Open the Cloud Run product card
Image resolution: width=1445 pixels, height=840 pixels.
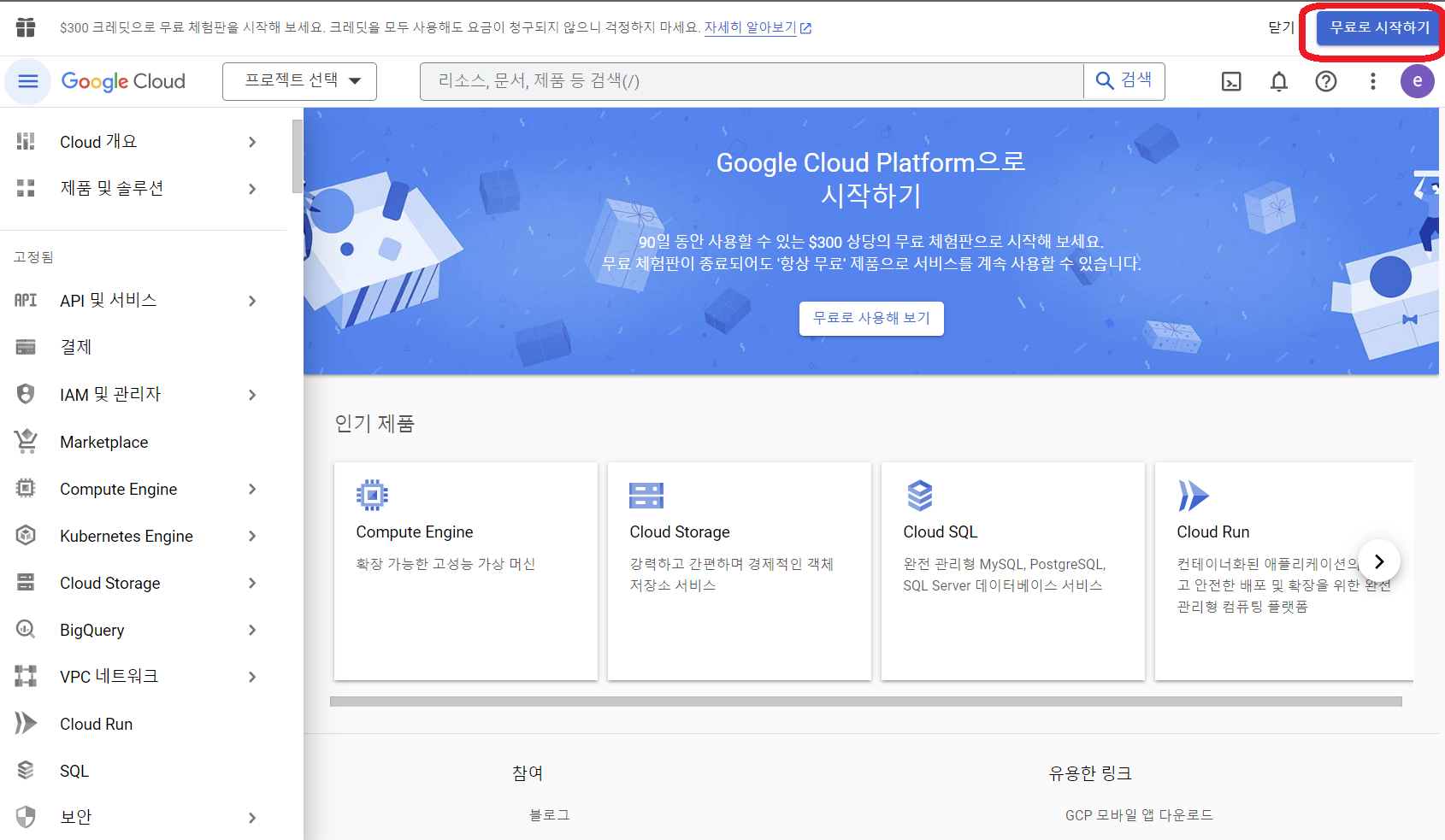coord(1284,572)
